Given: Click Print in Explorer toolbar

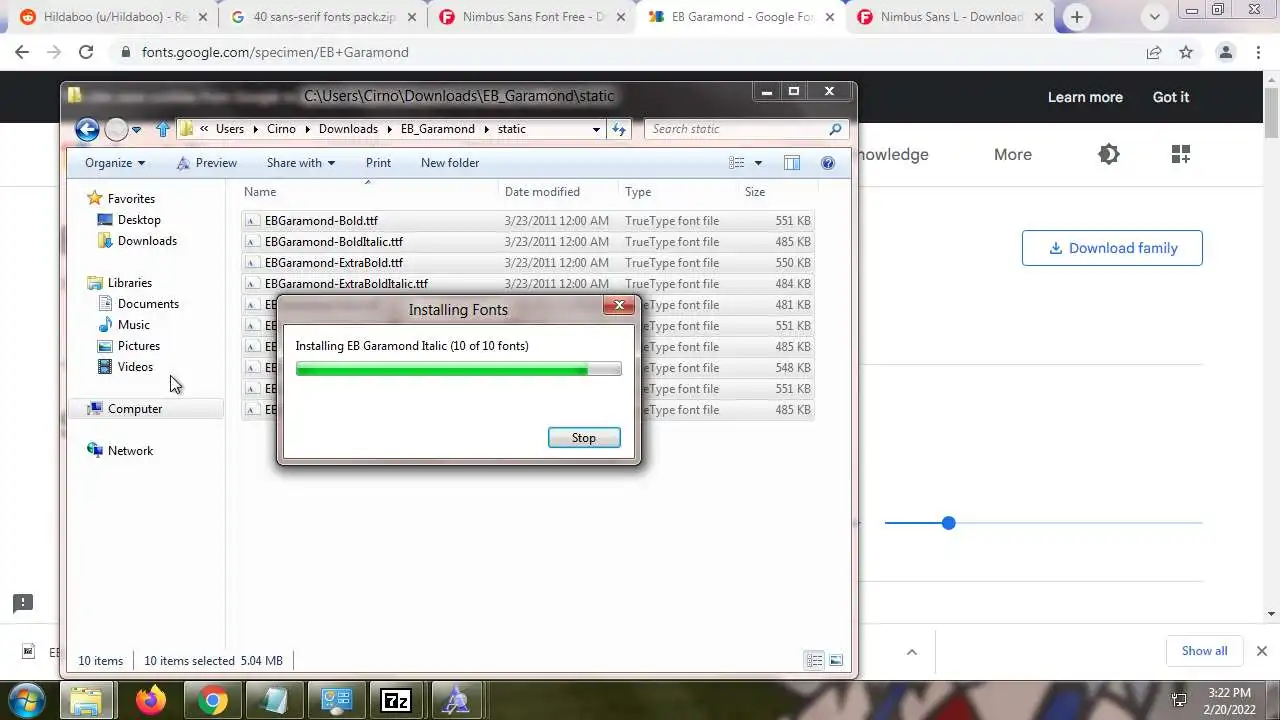Looking at the screenshot, I should 378,163.
